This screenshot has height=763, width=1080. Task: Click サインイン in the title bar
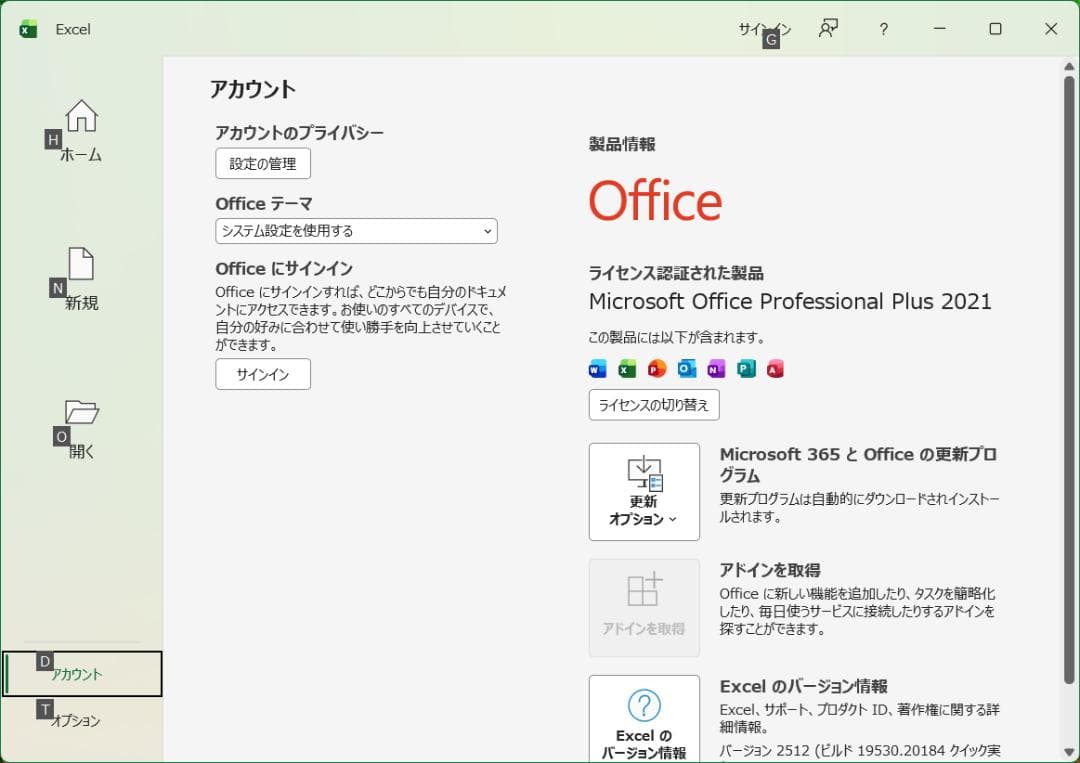pyautogui.click(x=762, y=29)
